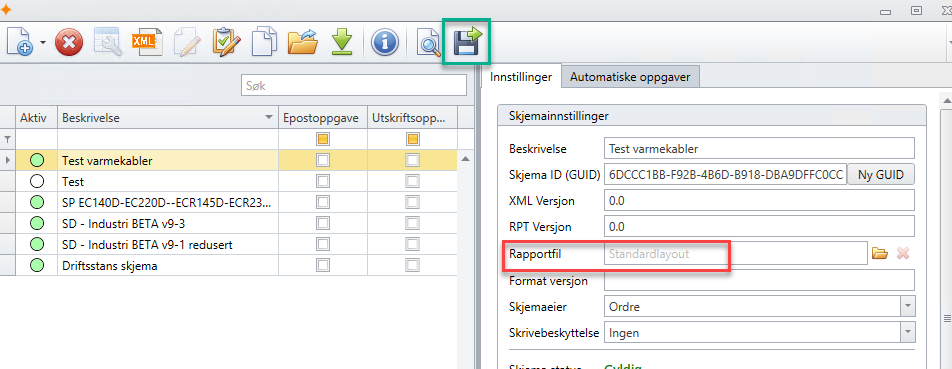
Task: Toggle Epostoppgave checkbox for Test row
Action: [322, 181]
